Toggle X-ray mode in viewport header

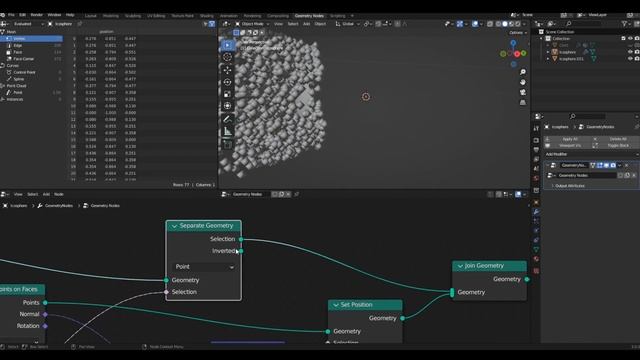click(490, 24)
